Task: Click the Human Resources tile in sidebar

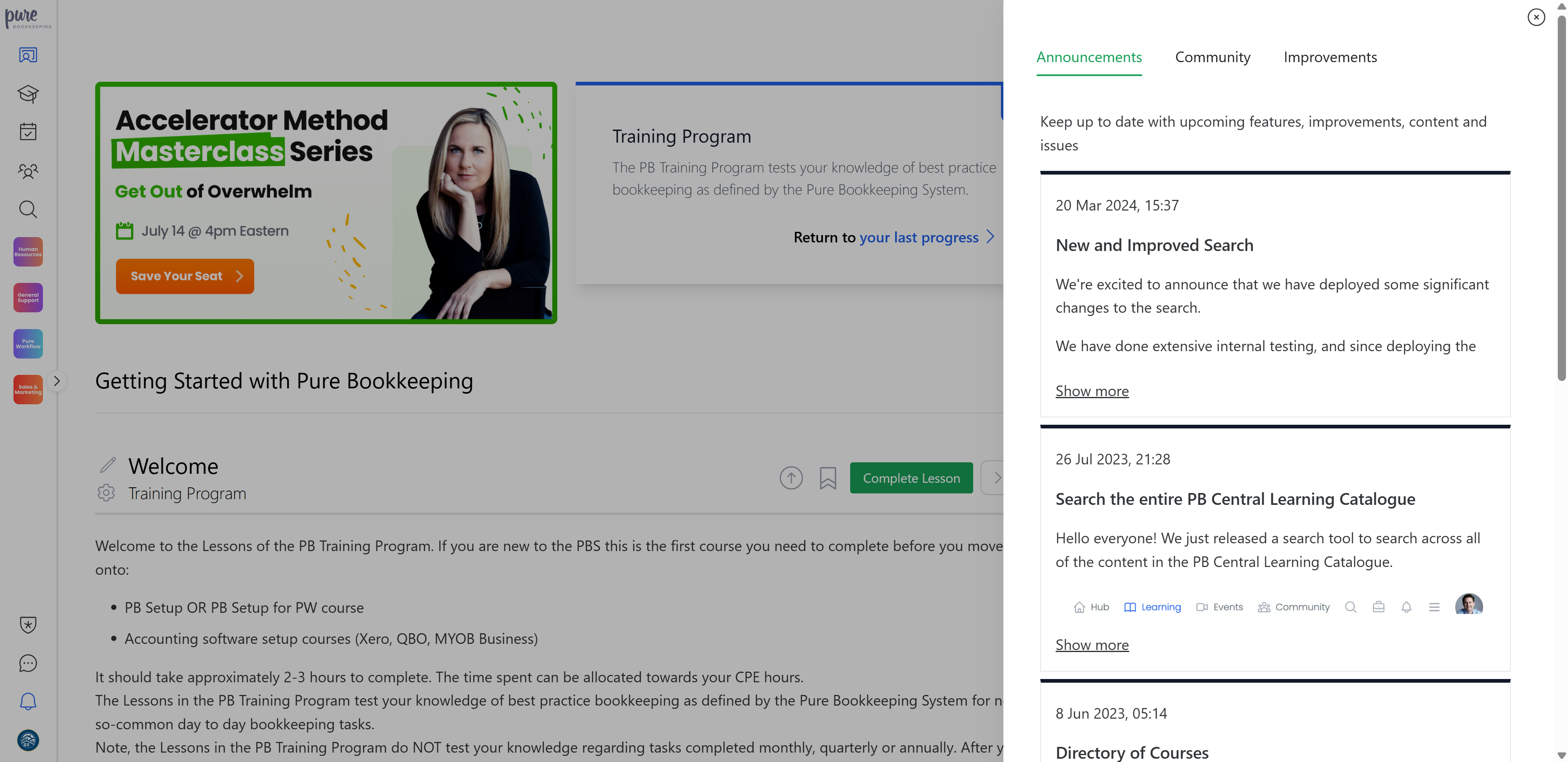Action: [x=28, y=251]
